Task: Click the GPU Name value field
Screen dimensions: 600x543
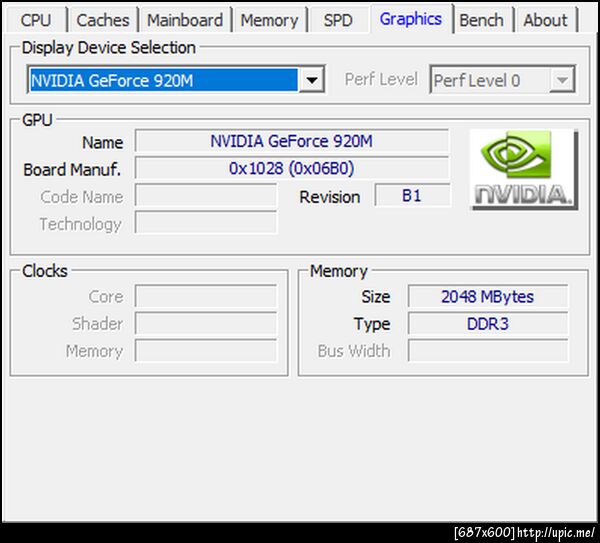Action: tap(292, 141)
